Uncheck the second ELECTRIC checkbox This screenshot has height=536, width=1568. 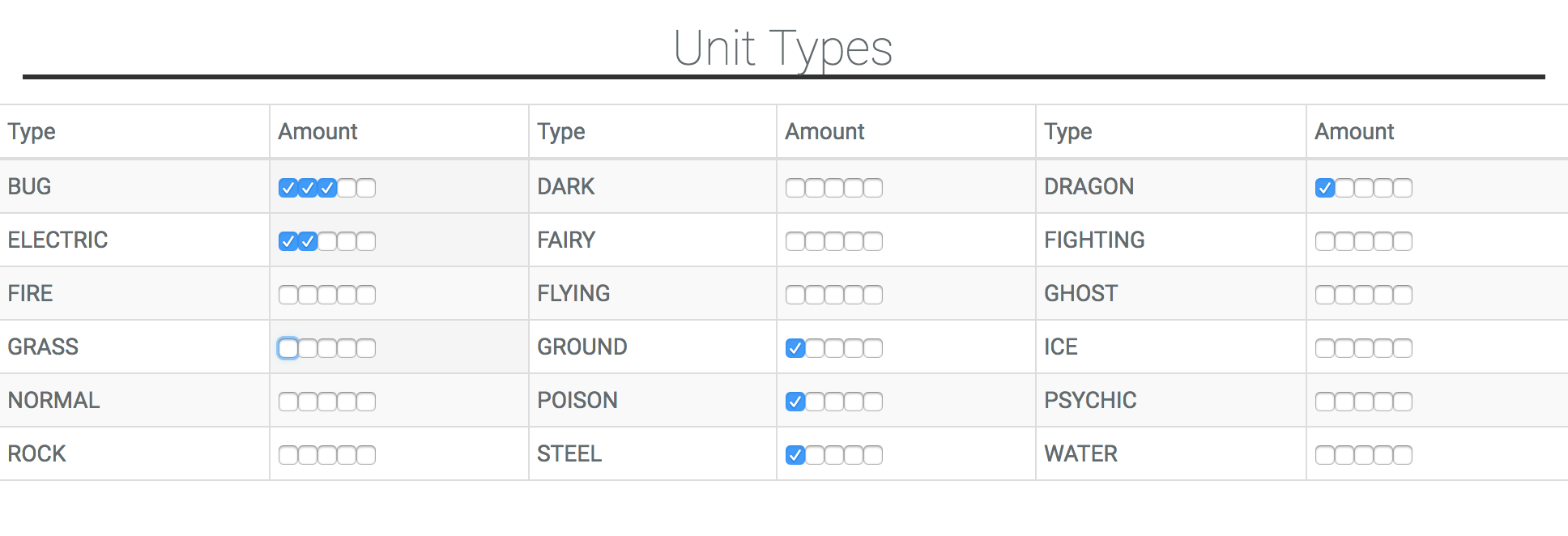308,241
